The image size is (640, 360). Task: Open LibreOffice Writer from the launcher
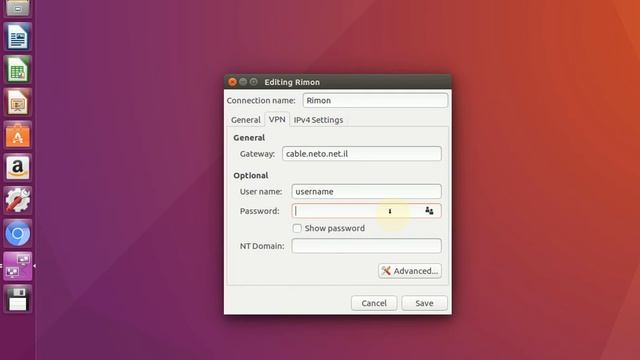coord(18,37)
